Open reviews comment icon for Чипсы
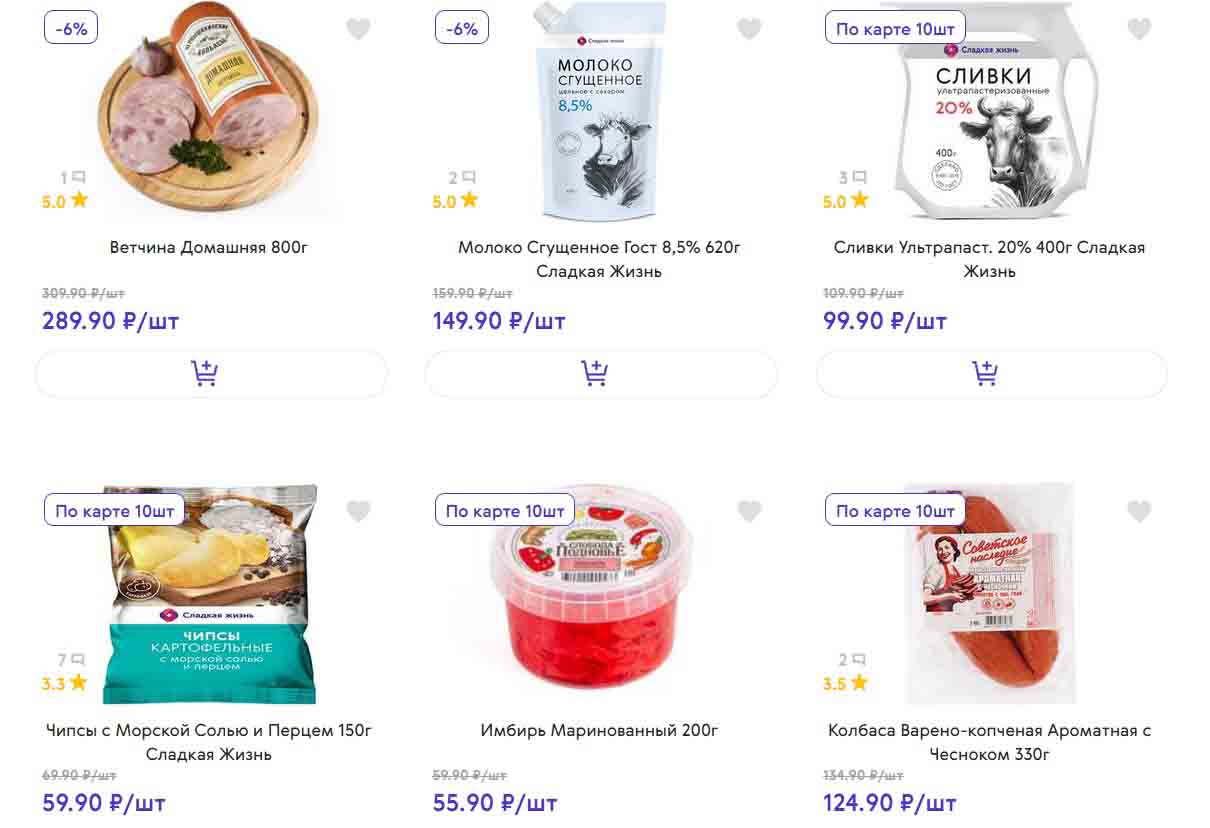This screenshot has width=1210, height=828. point(77,660)
